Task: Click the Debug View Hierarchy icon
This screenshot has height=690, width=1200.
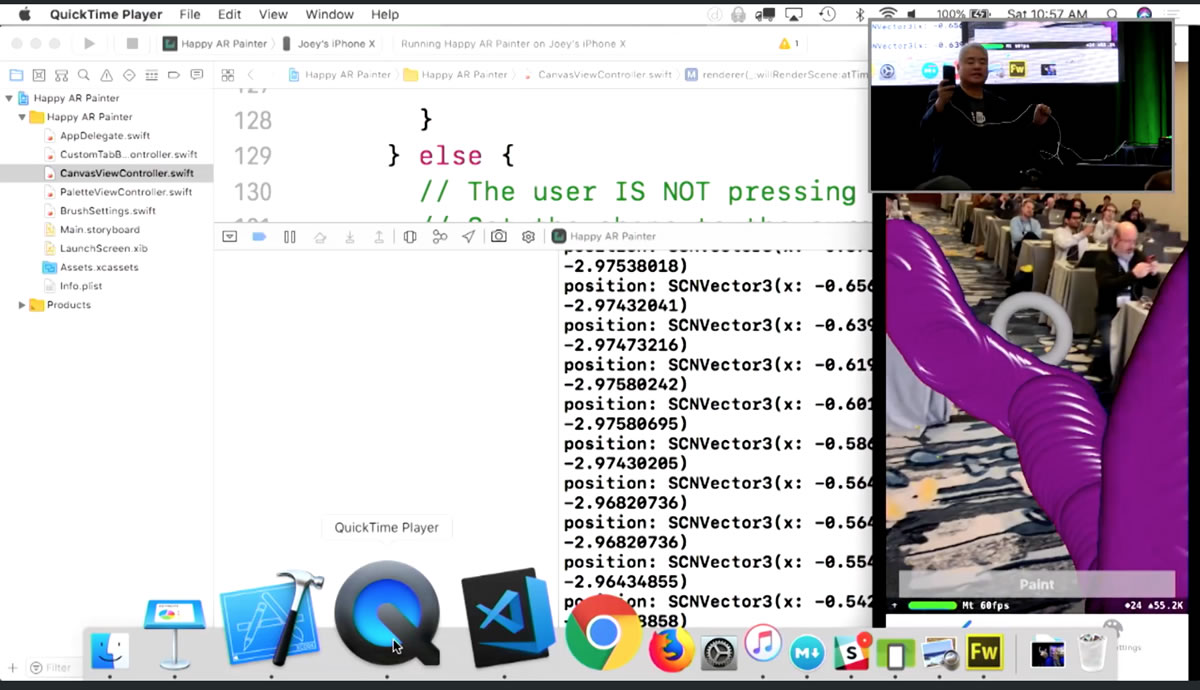Action: coord(410,237)
